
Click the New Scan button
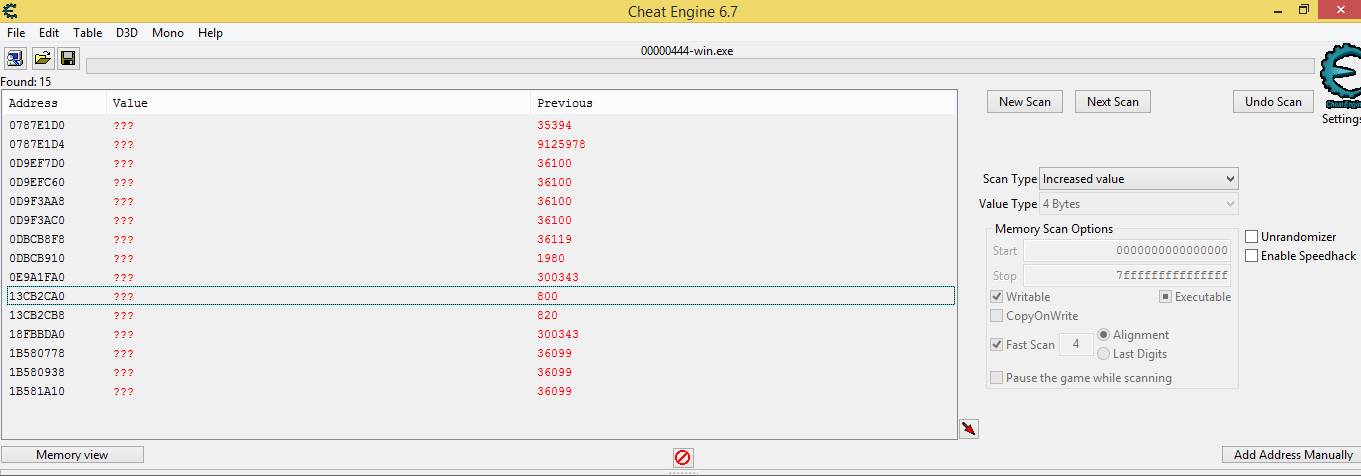click(x=1025, y=102)
